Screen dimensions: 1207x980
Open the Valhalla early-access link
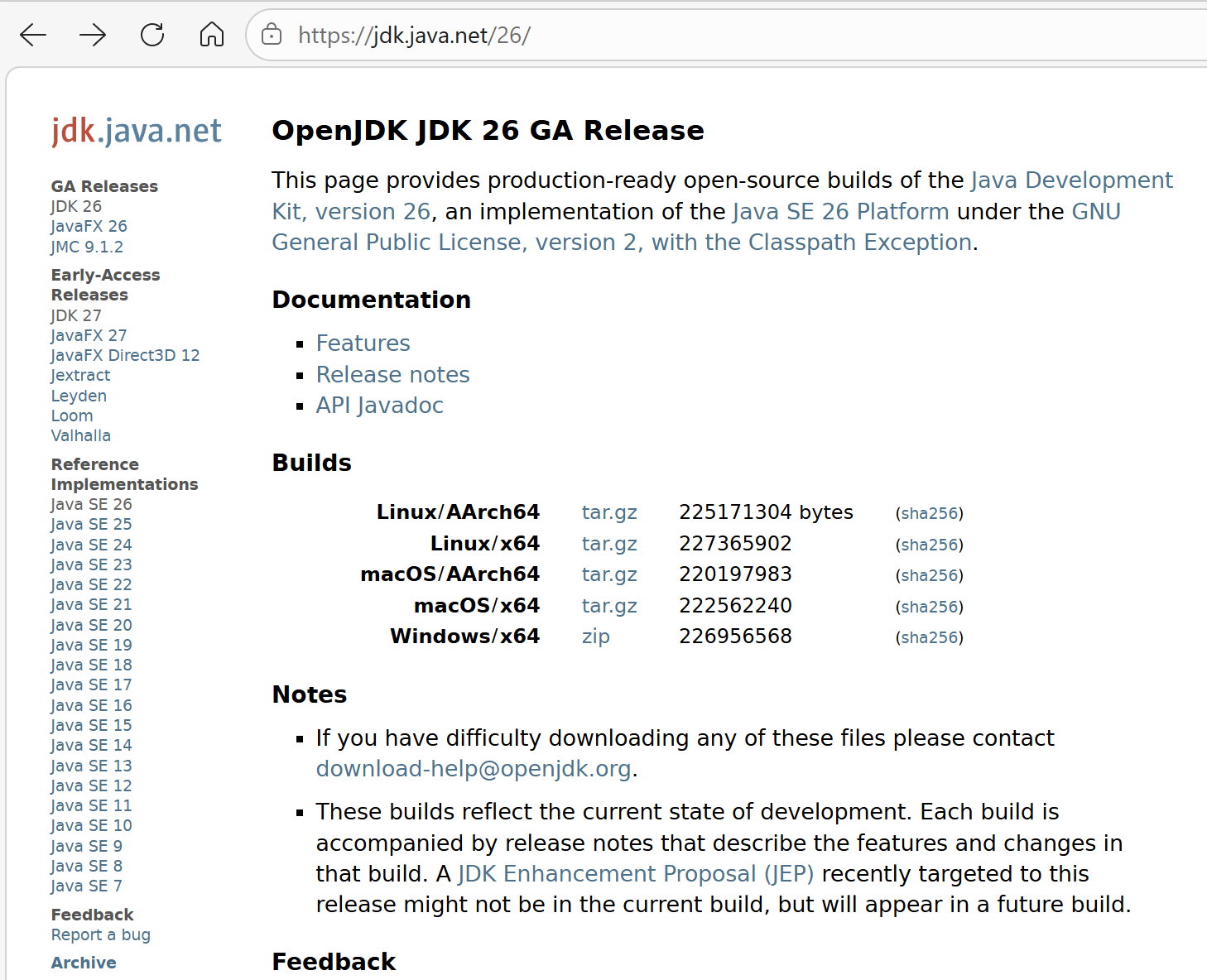click(81, 435)
